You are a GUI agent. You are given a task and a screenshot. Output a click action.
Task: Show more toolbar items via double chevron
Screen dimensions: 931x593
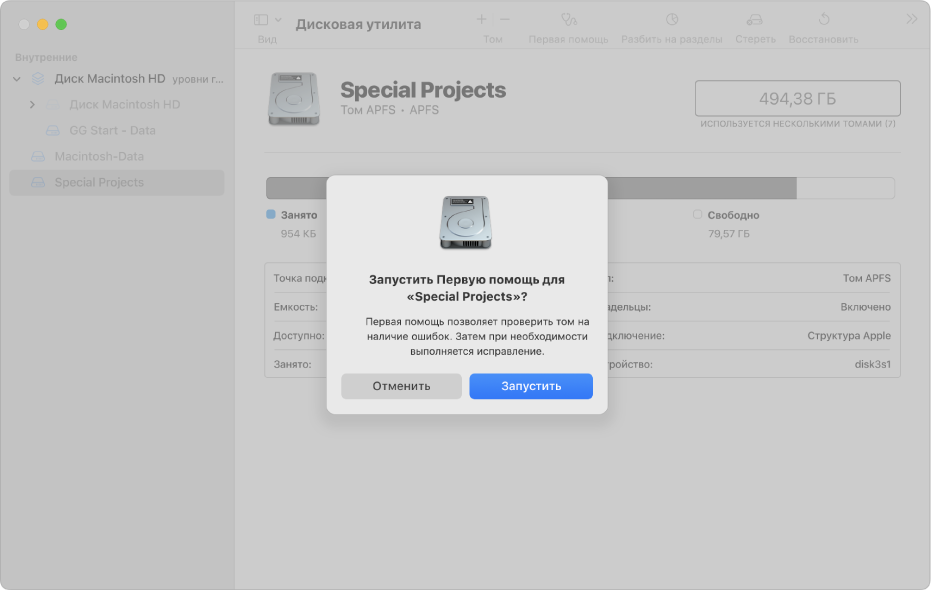tap(911, 19)
